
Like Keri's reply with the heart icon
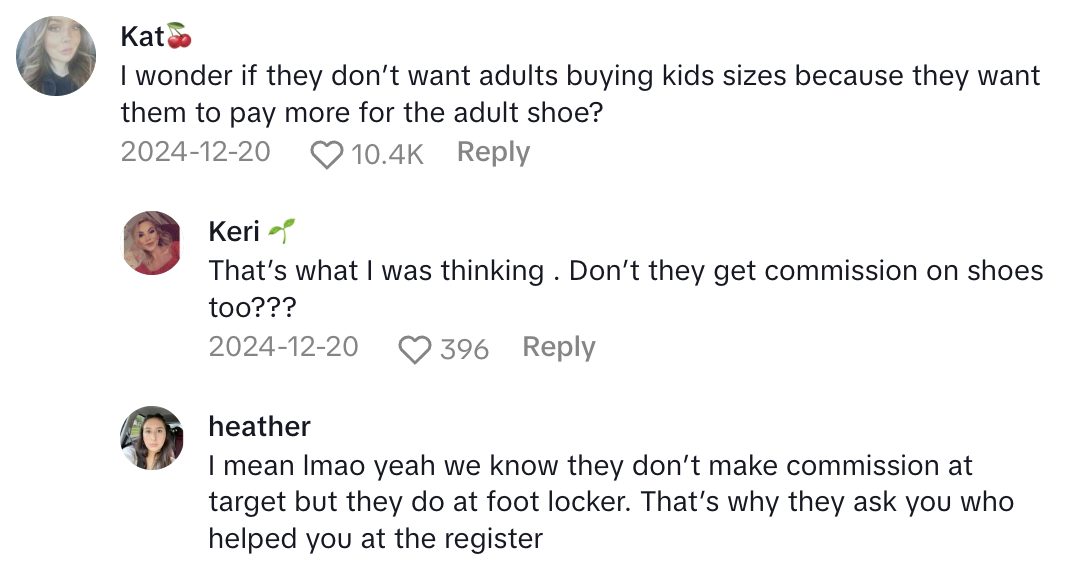pyautogui.click(x=414, y=349)
